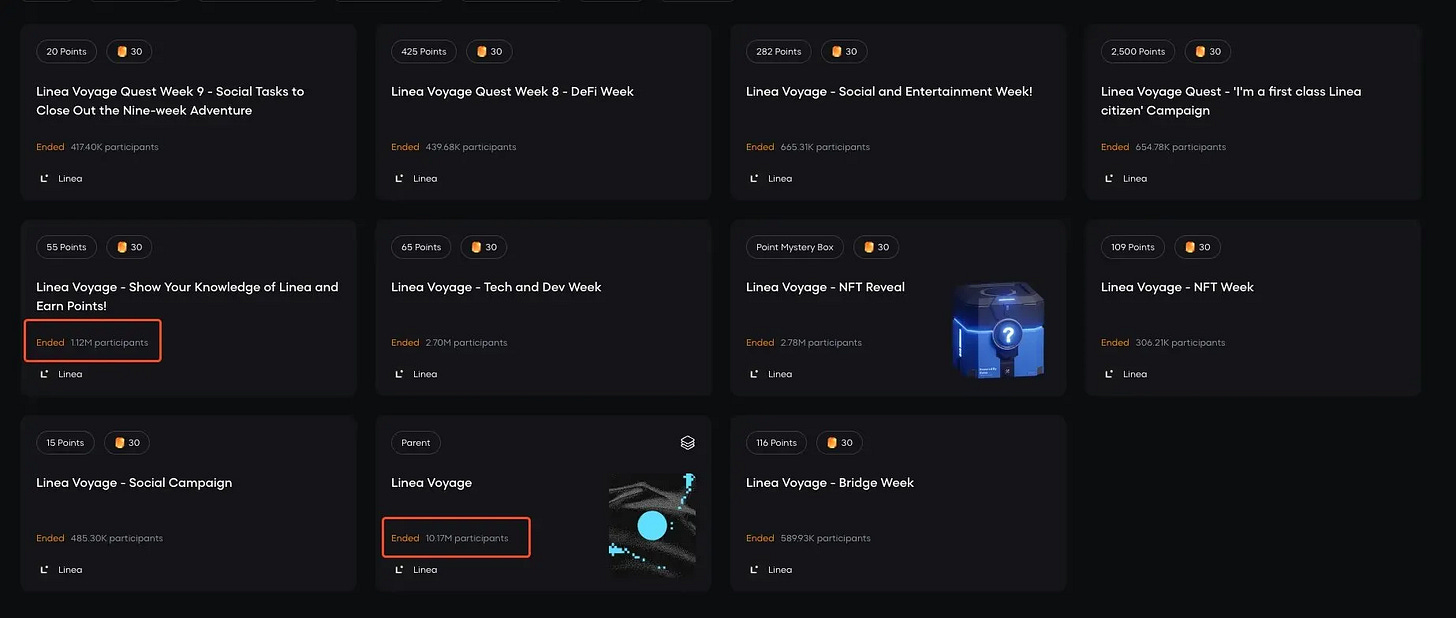Image resolution: width=1456 pixels, height=618 pixels.
Task: Click the '1.12M participants' text
Action: (x=109, y=342)
